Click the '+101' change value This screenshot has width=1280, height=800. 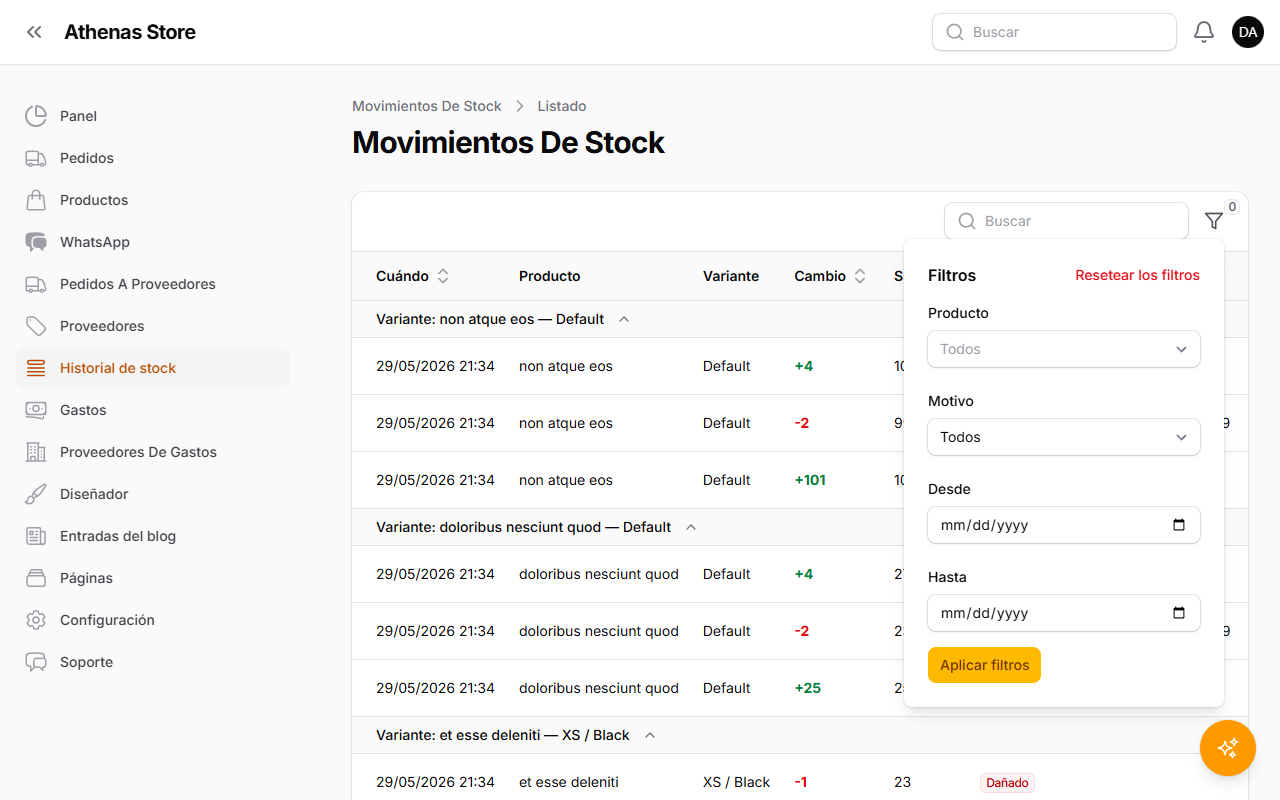pos(810,480)
